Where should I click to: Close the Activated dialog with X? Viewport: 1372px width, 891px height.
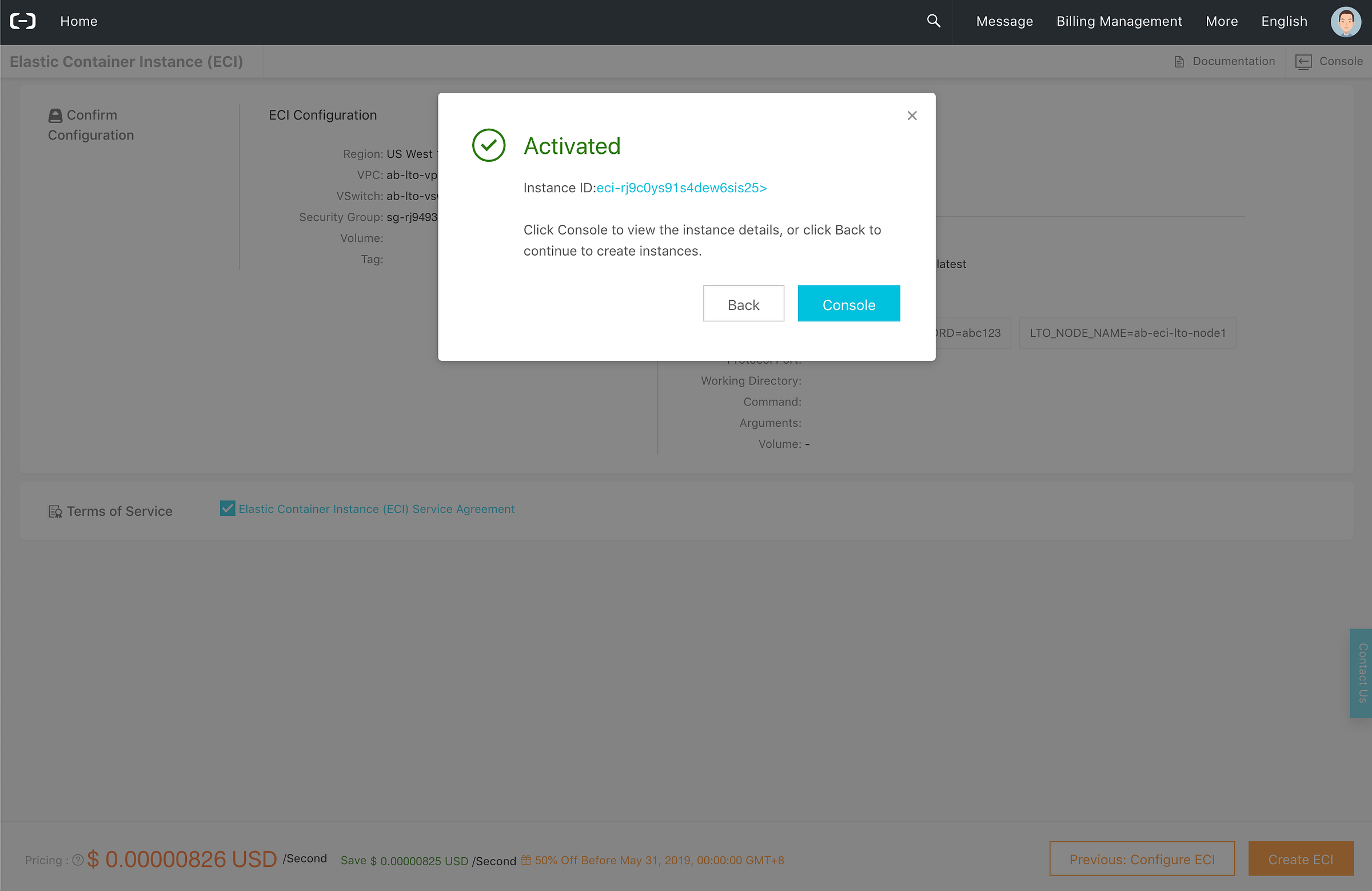pos(911,116)
